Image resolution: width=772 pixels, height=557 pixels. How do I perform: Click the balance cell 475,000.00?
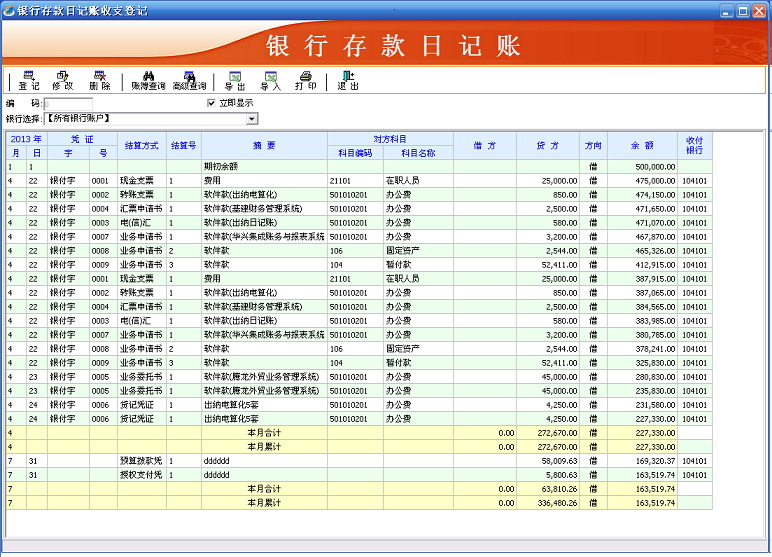click(643, 181)
